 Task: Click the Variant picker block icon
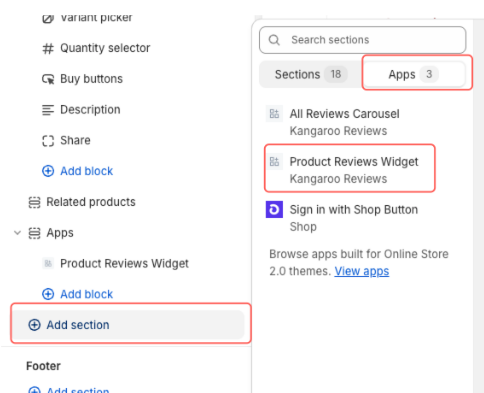[48, 18]
